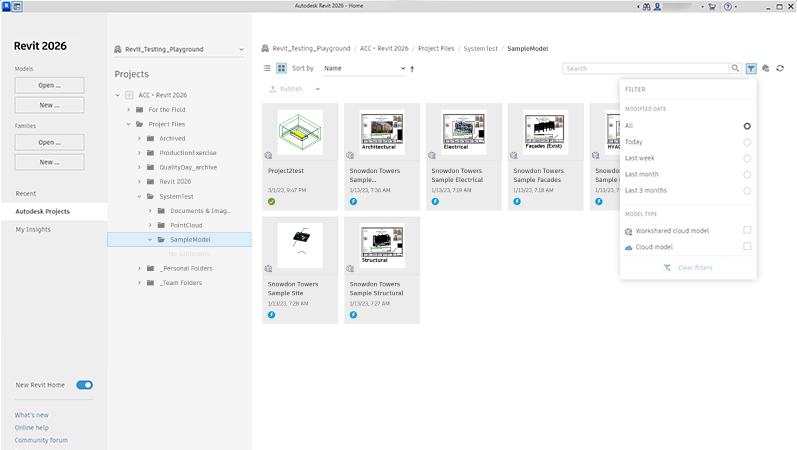Click the Workshared cloud model type icon
This screenshot has width=797, height=450.
pyautogui.click(x=628, y=231)
